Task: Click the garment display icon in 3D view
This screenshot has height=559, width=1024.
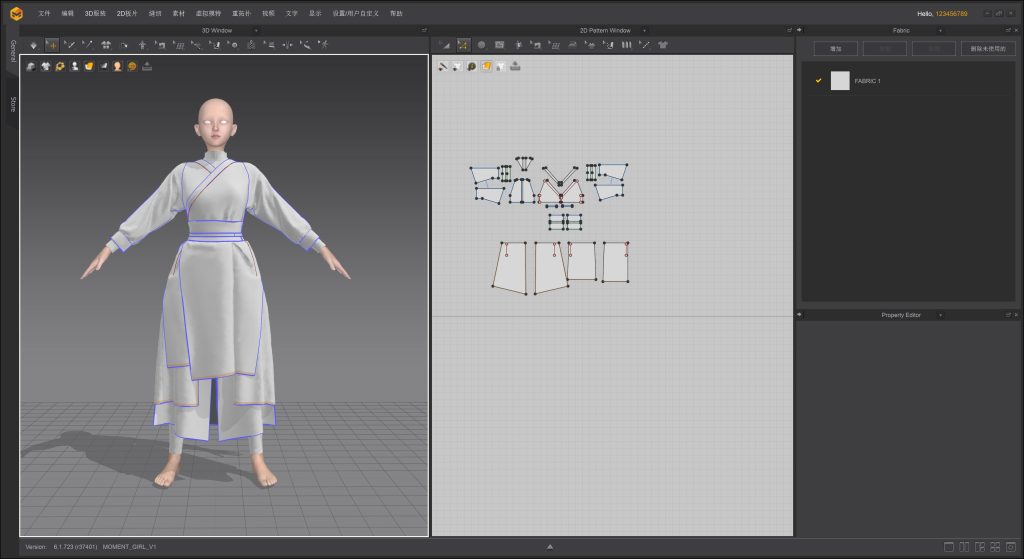Action: click(x=45, y=66)
